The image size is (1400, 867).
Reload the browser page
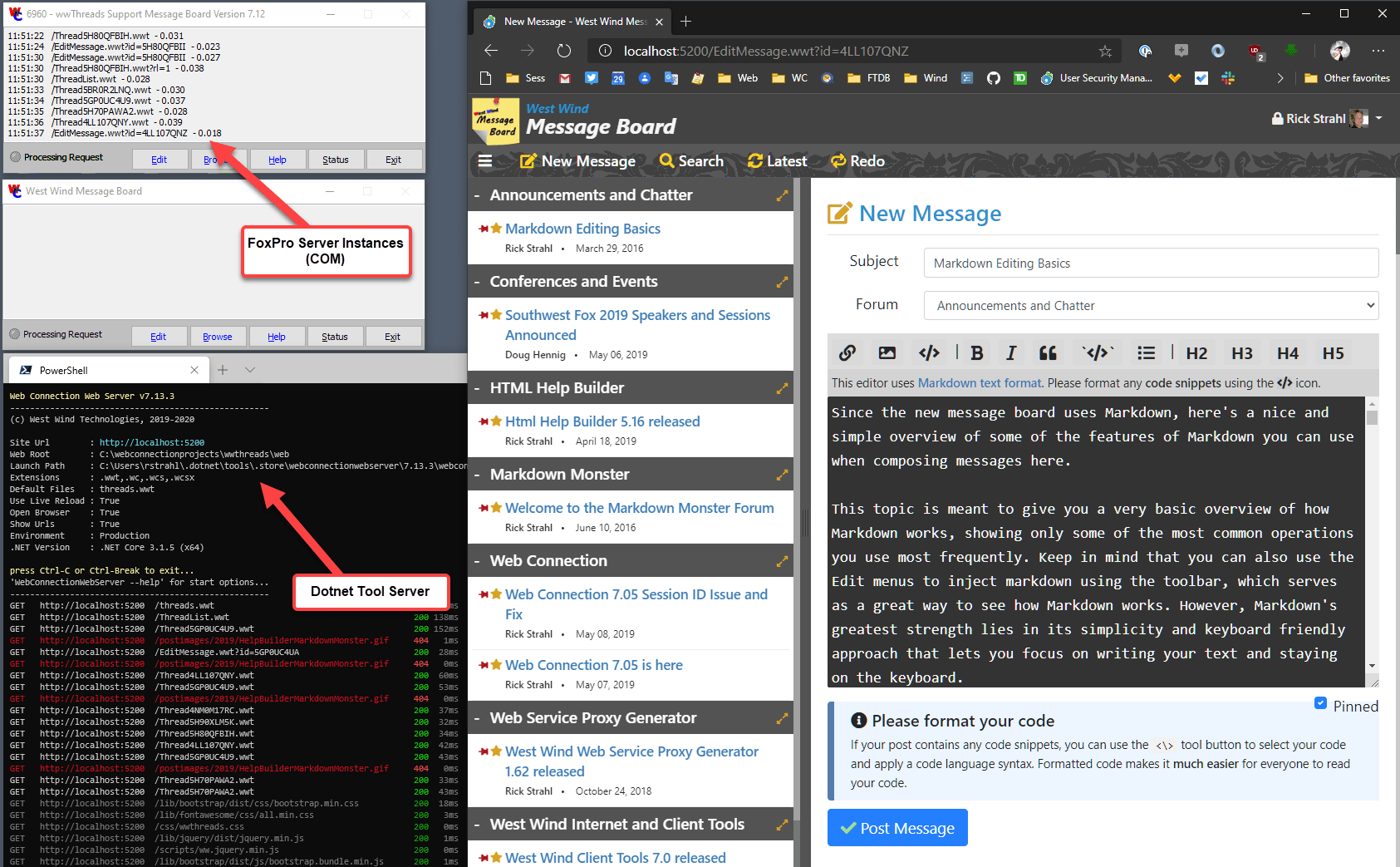pos(564,51)
